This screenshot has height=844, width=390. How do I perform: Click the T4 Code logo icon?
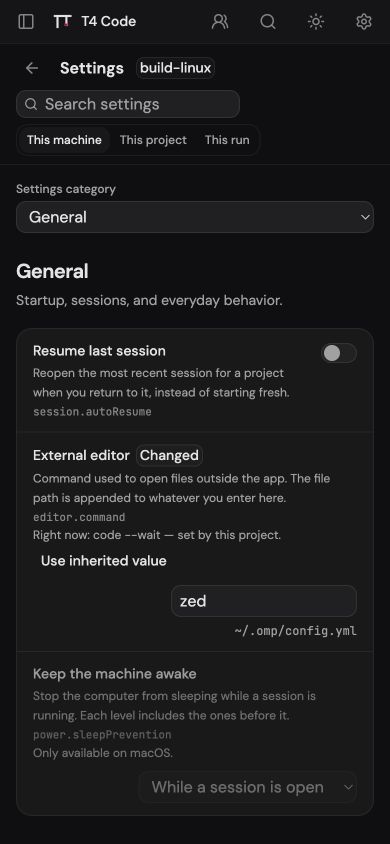pos(62,22)
